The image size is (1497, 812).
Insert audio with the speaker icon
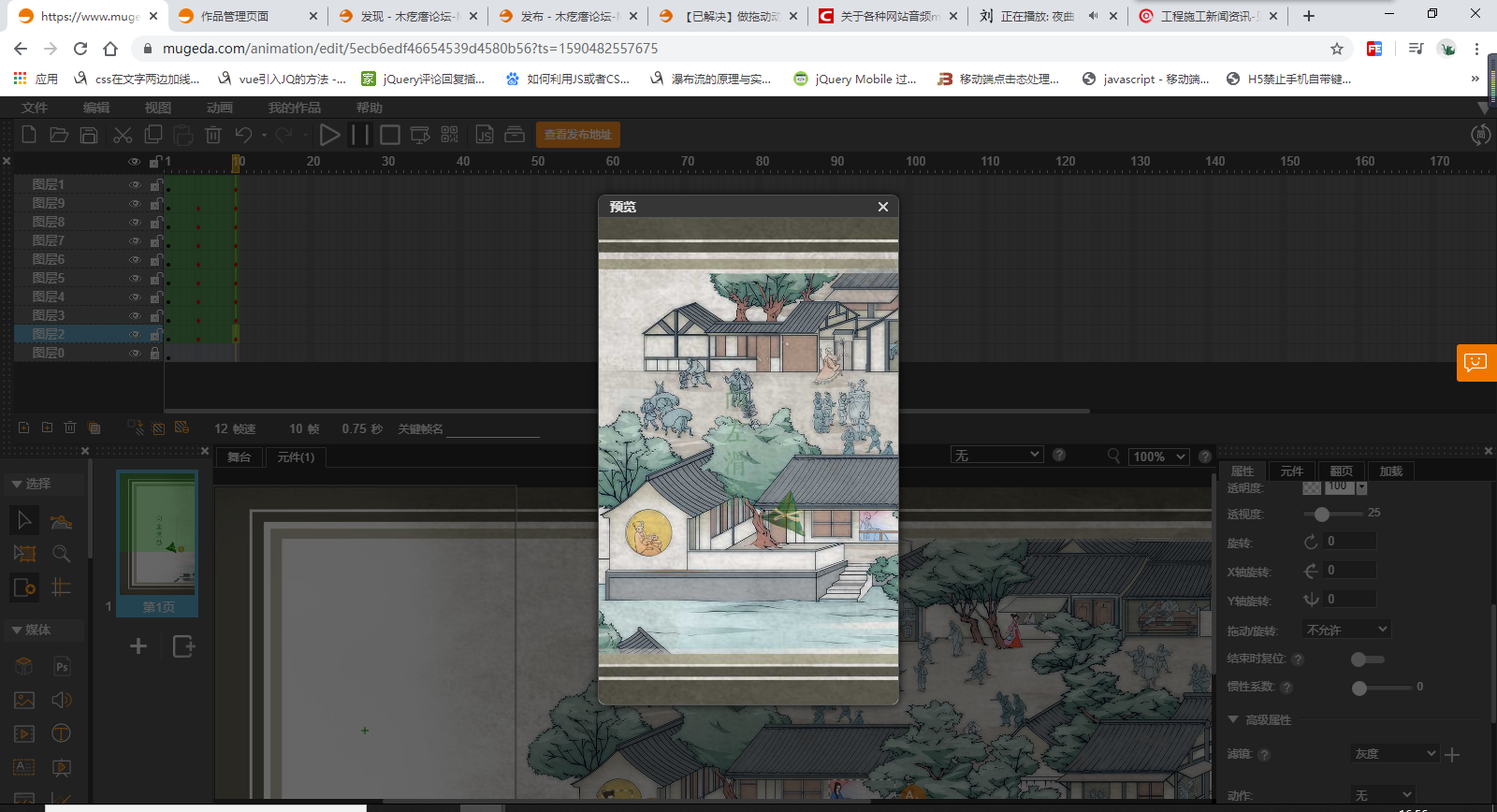62,701
